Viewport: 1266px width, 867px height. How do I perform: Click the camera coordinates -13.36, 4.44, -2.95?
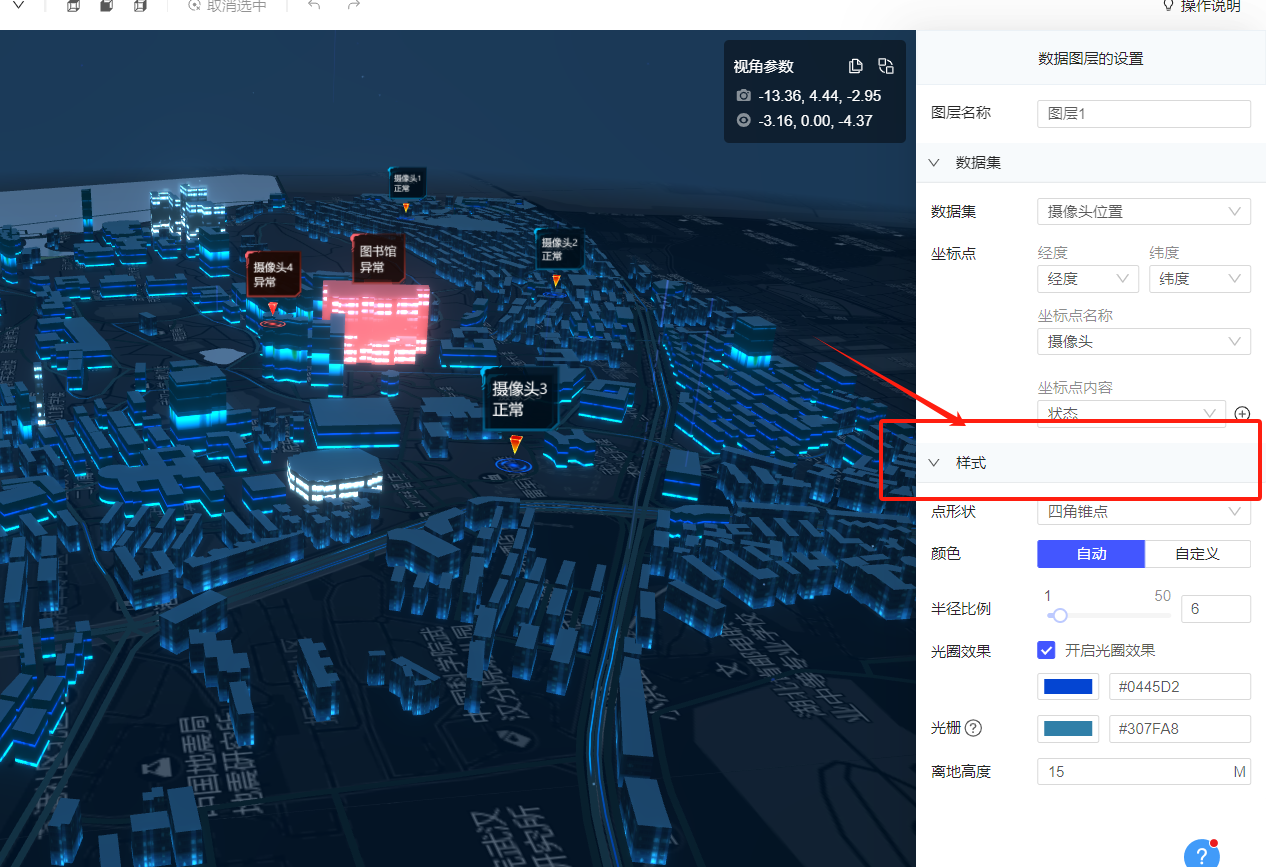point(820,96)
